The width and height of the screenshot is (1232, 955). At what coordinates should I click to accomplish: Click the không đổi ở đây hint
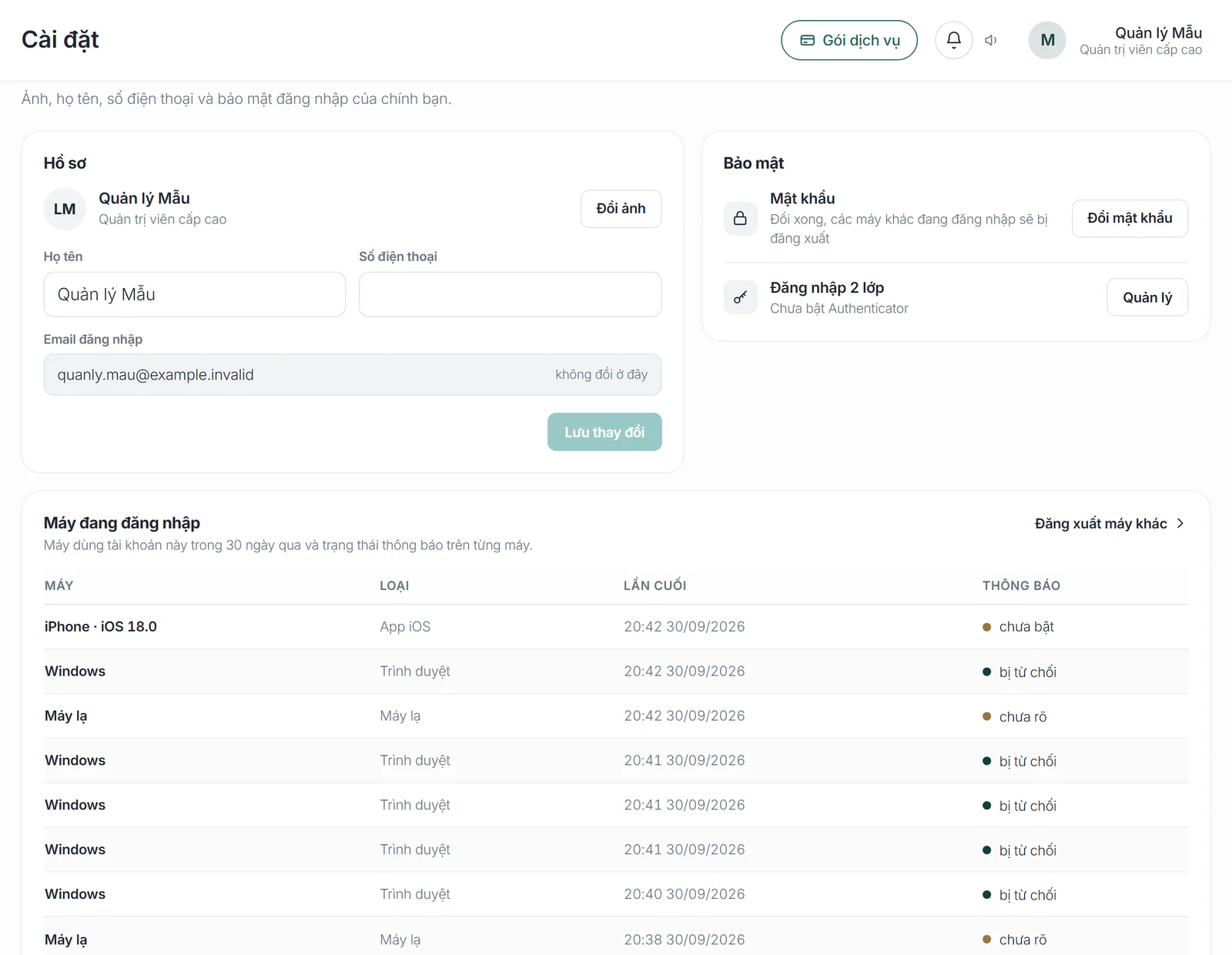pyautogui.click(x=601, y=374)
